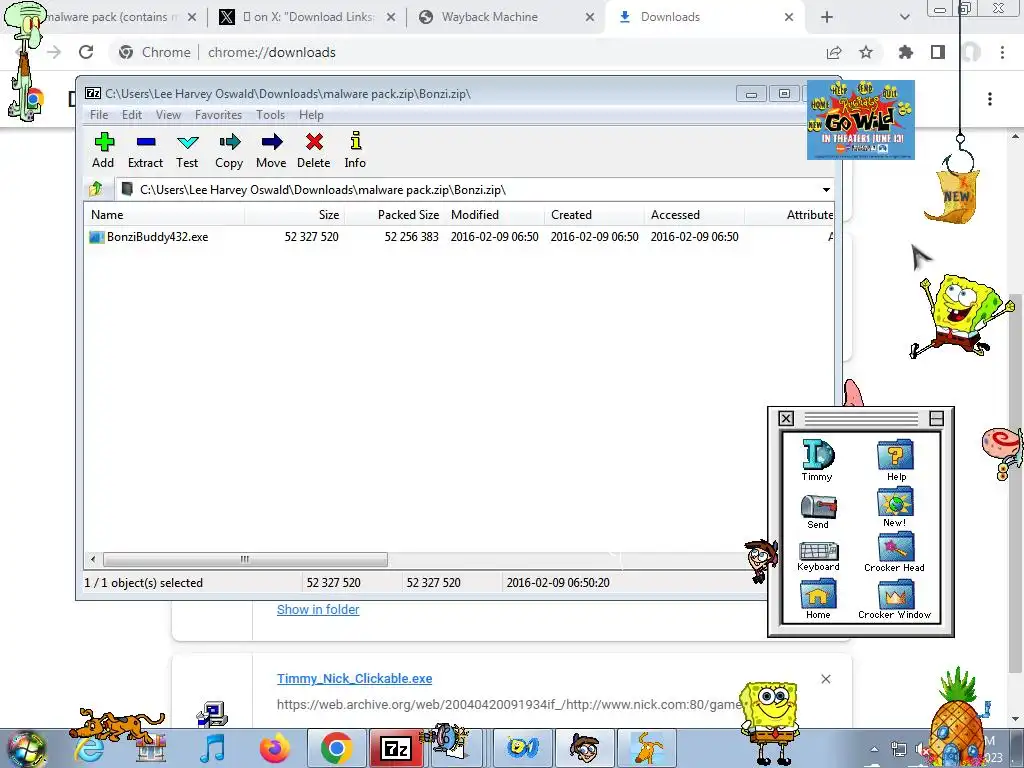Open the Info toolbar icon

(355, 150)
